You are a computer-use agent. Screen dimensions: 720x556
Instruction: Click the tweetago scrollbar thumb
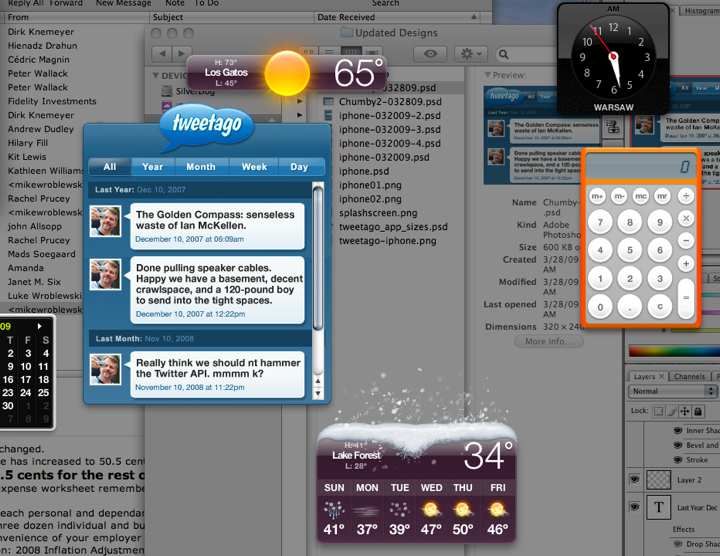tap(317, 257)
